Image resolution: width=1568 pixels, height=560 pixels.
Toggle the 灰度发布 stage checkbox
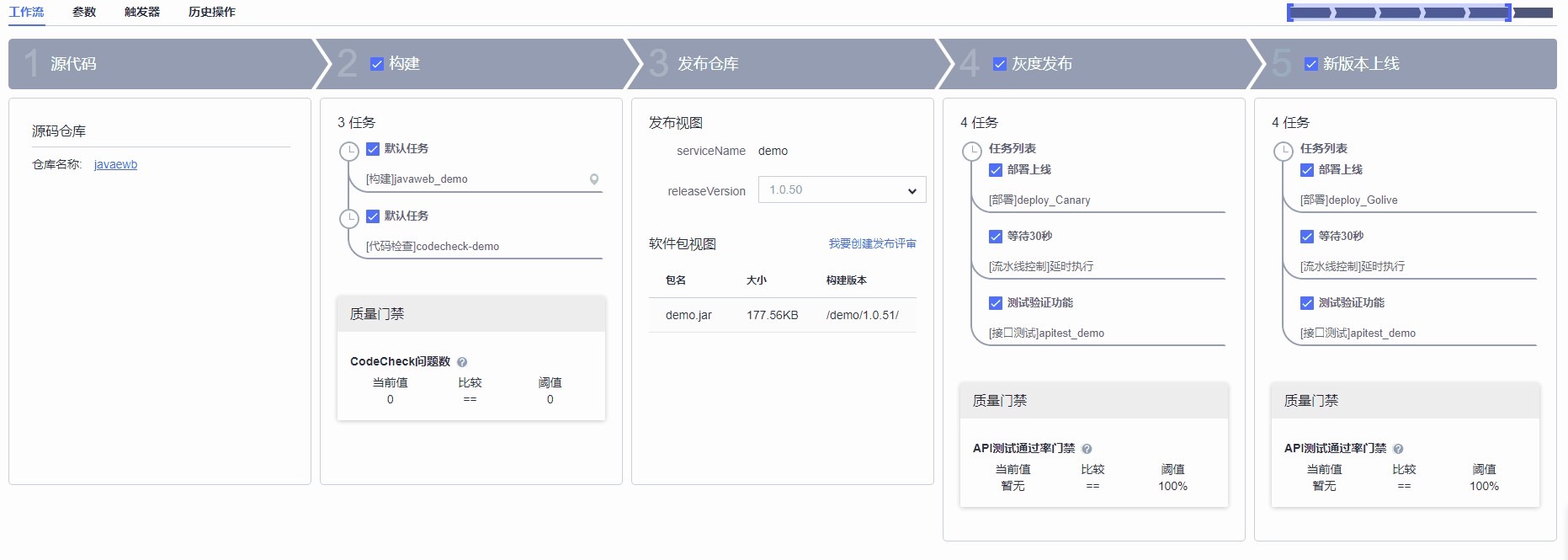pyautogui.click(x=1000, y=64)
